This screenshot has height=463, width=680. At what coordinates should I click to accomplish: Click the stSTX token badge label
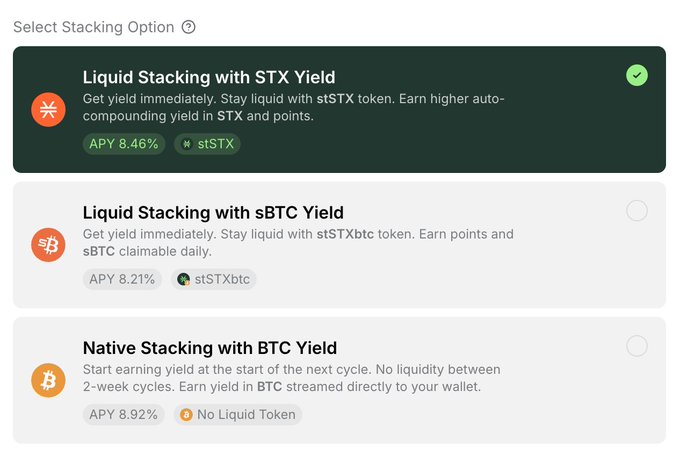[216, 144]
